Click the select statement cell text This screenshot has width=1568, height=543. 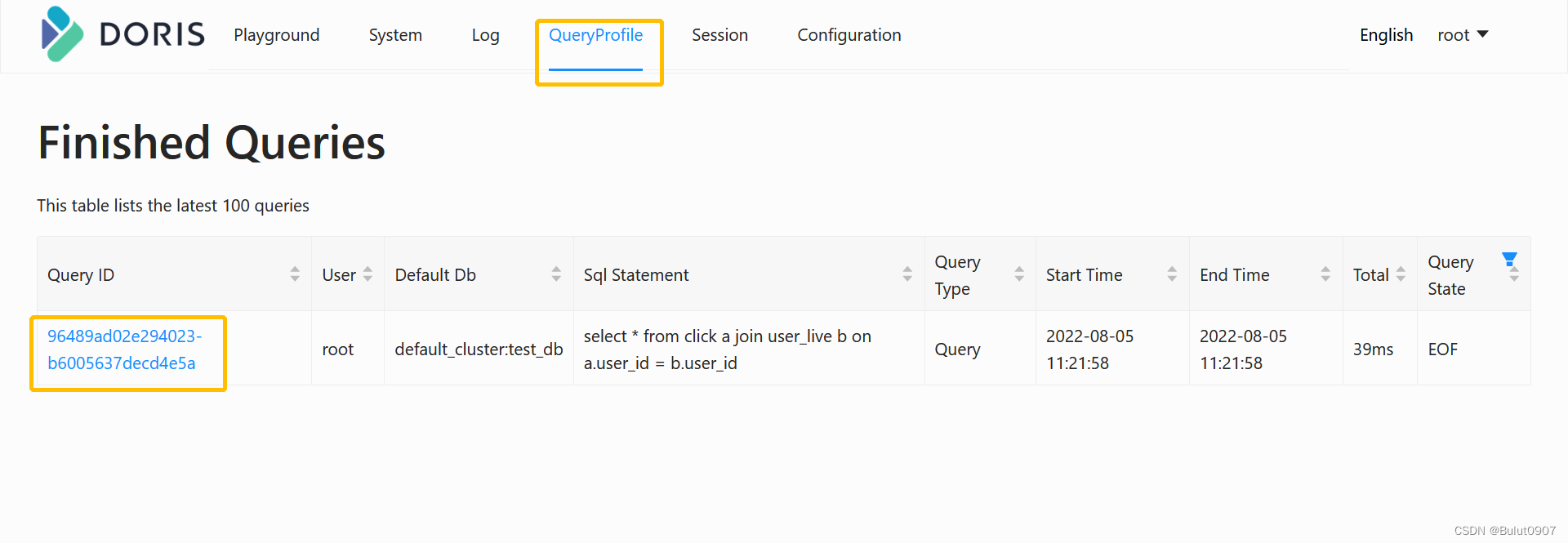point(727,349)
